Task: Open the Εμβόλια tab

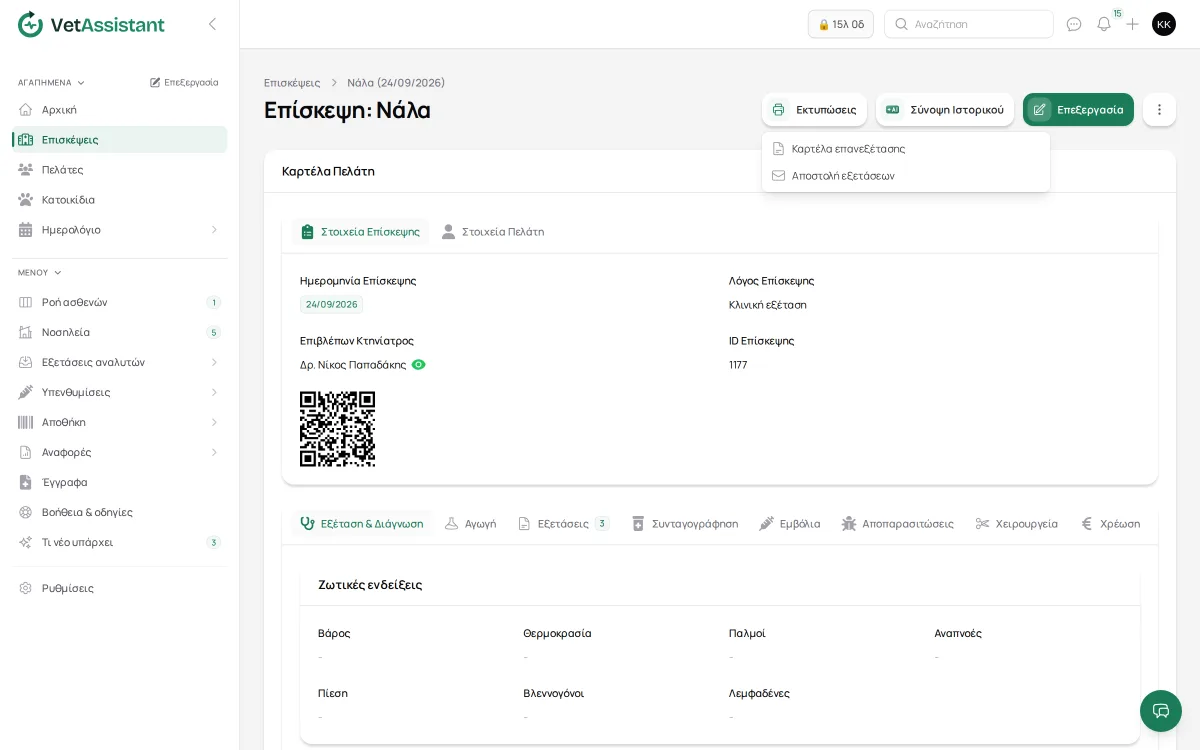Action: (790, 524)
